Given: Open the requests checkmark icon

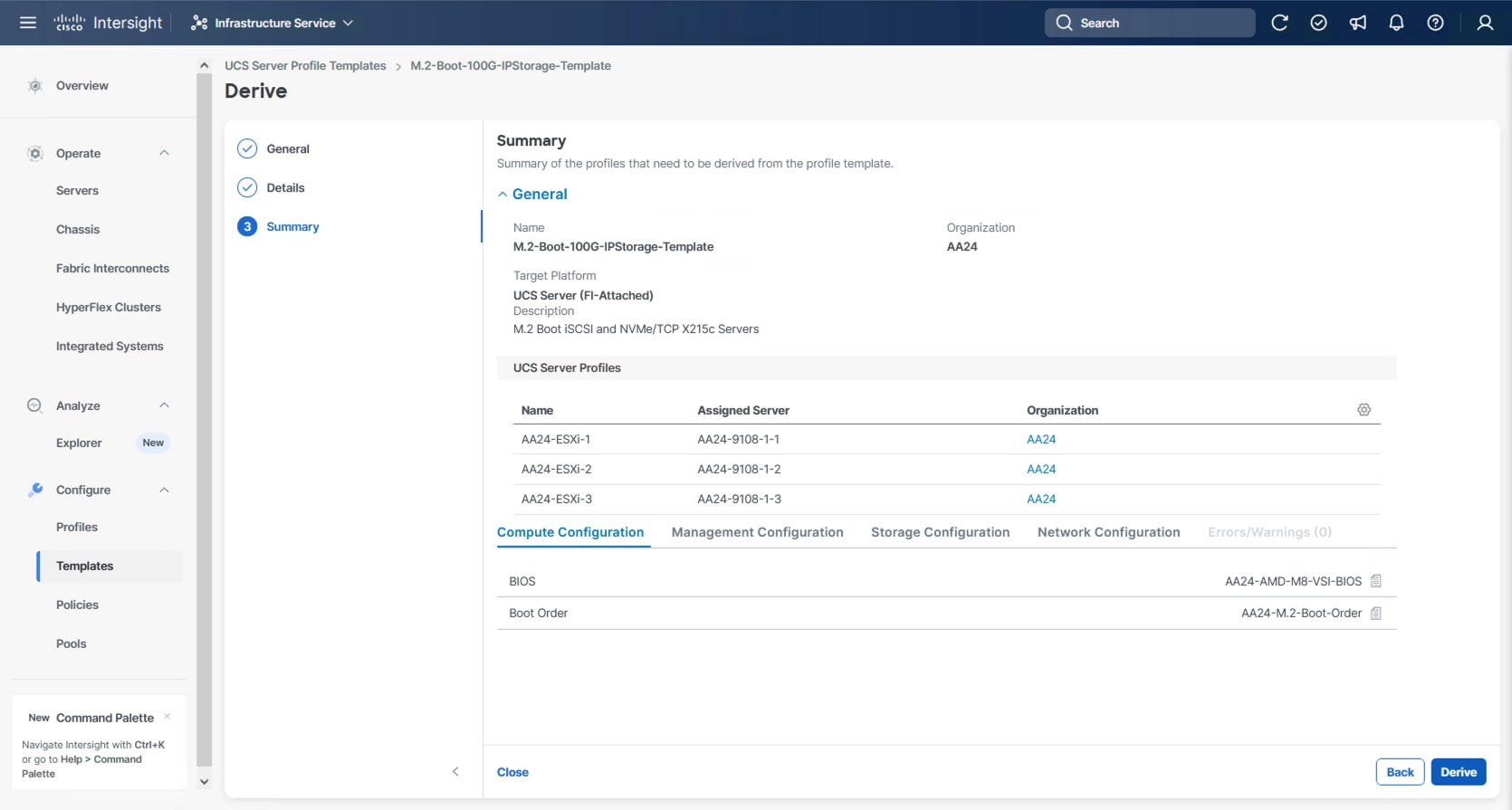Looking at the screenshot, I should point(1318,23).
